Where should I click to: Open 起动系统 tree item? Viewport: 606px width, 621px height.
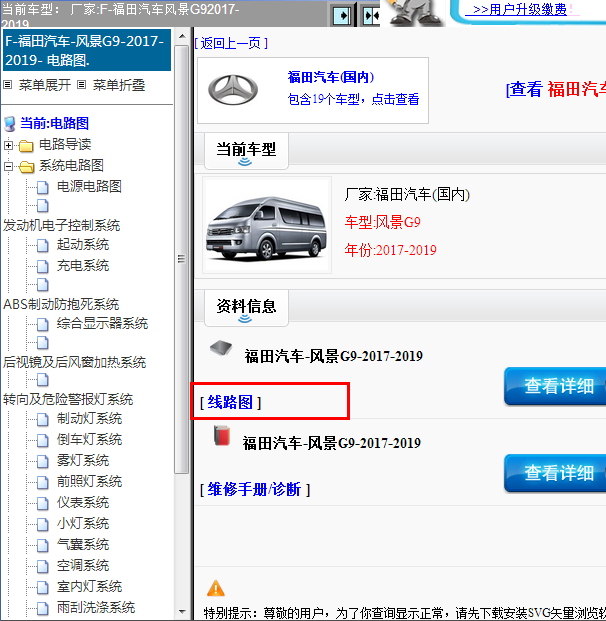click(83, 244)
